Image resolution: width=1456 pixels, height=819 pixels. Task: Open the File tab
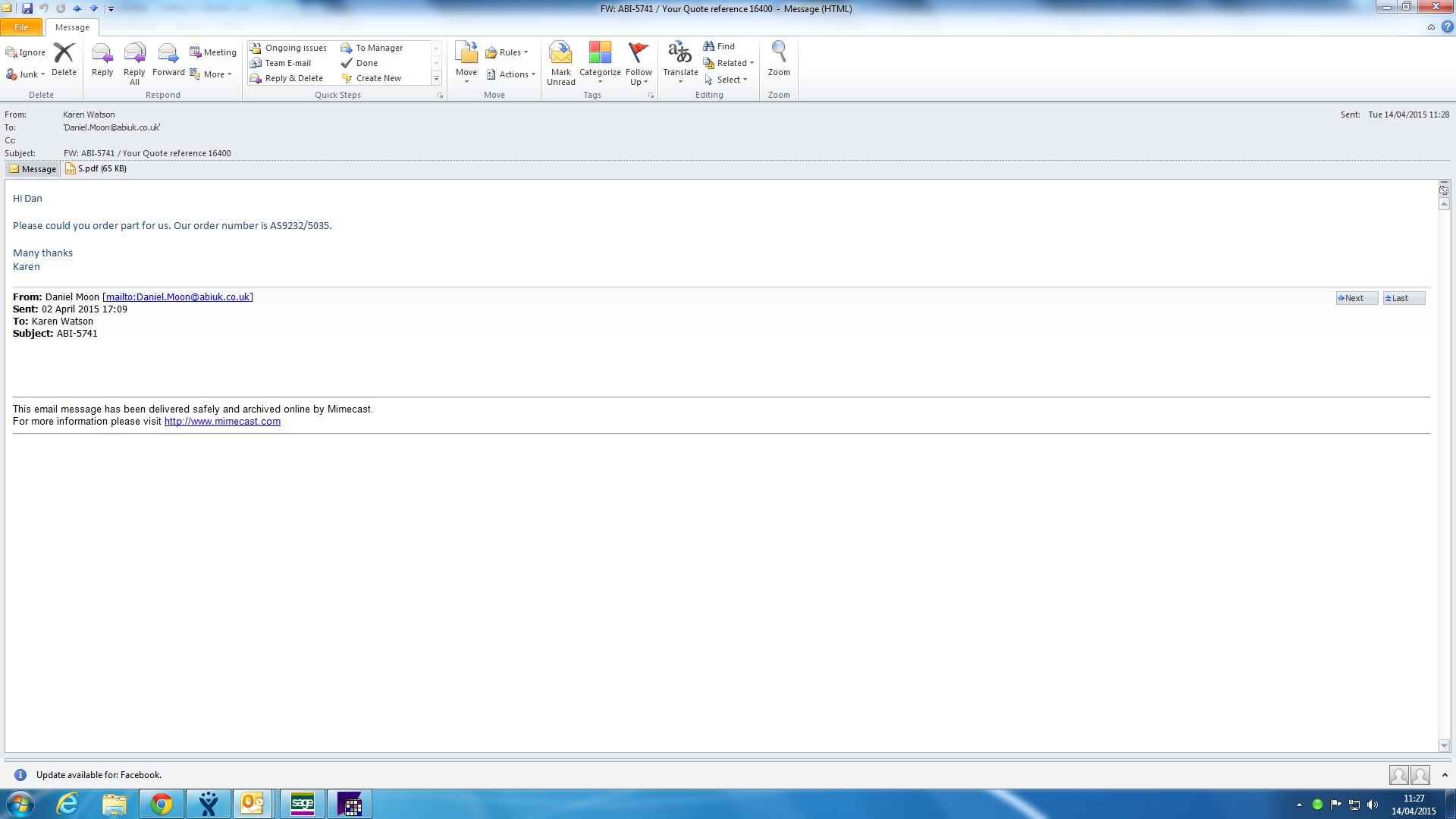[x=21, y=27]
